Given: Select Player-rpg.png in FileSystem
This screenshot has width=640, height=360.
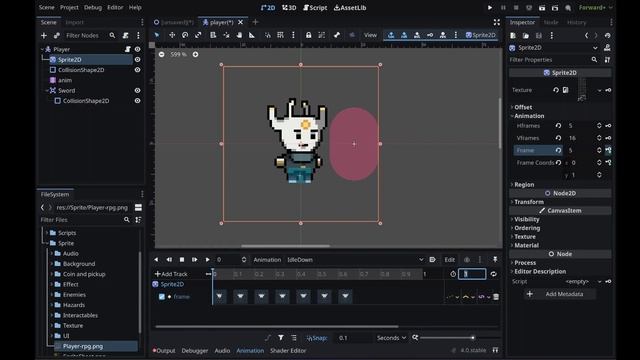Looking at the screenshot, I should pyautogui.click(x=83, y=346).
